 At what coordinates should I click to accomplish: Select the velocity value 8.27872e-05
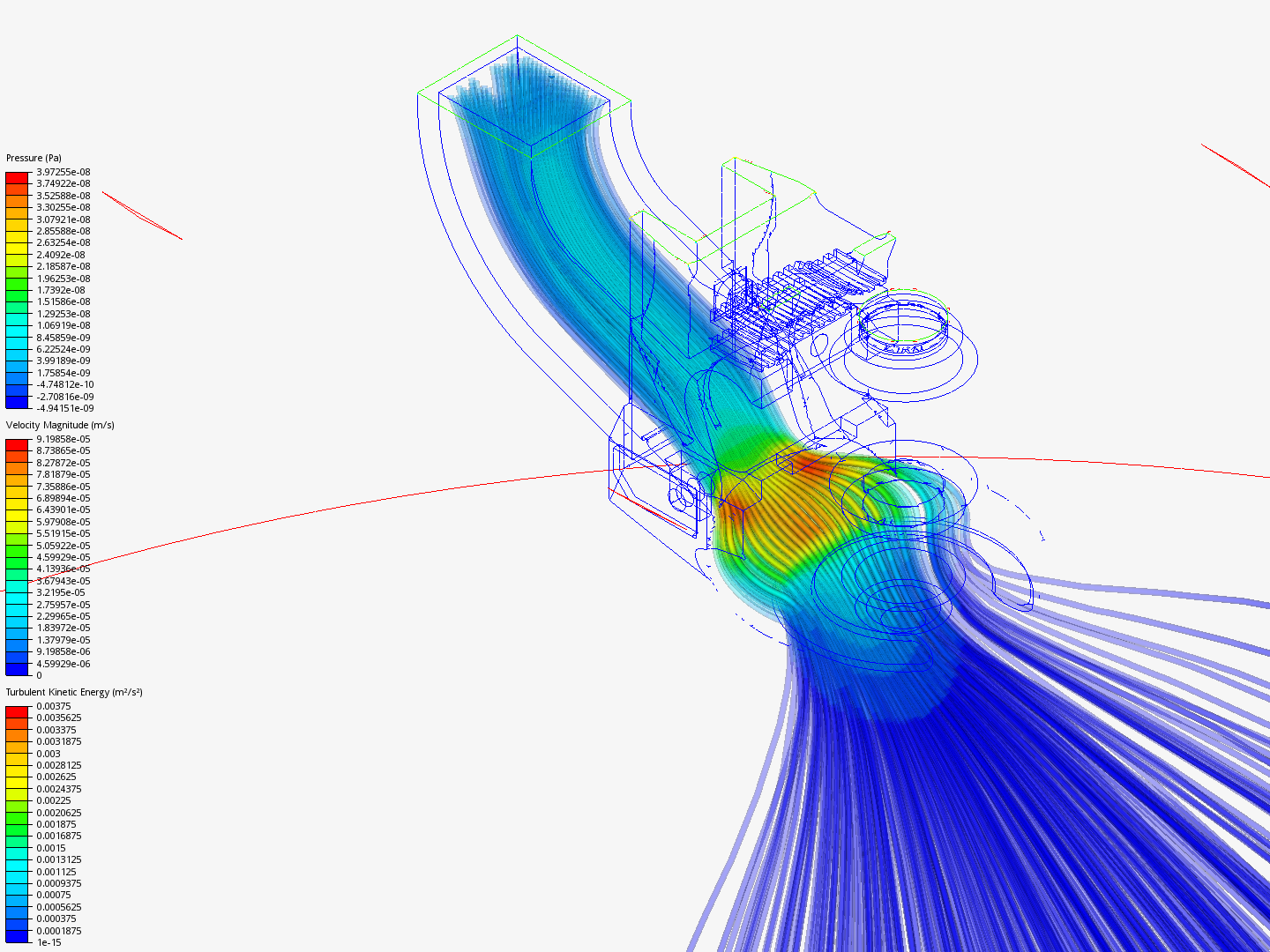[63, 463]
